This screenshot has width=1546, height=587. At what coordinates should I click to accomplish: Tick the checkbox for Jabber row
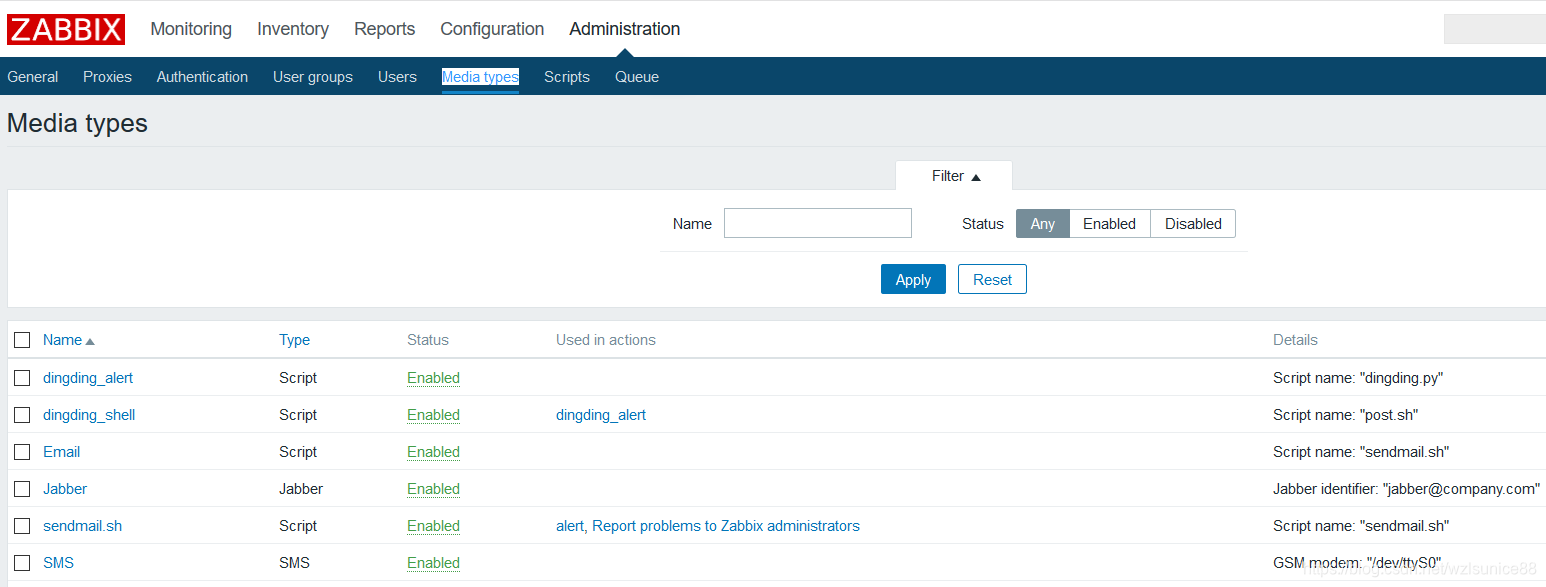pos(22,489)
